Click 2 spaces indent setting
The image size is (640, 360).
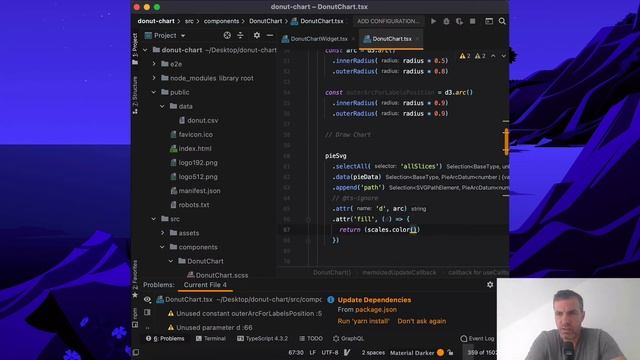(x=373, y=353)
